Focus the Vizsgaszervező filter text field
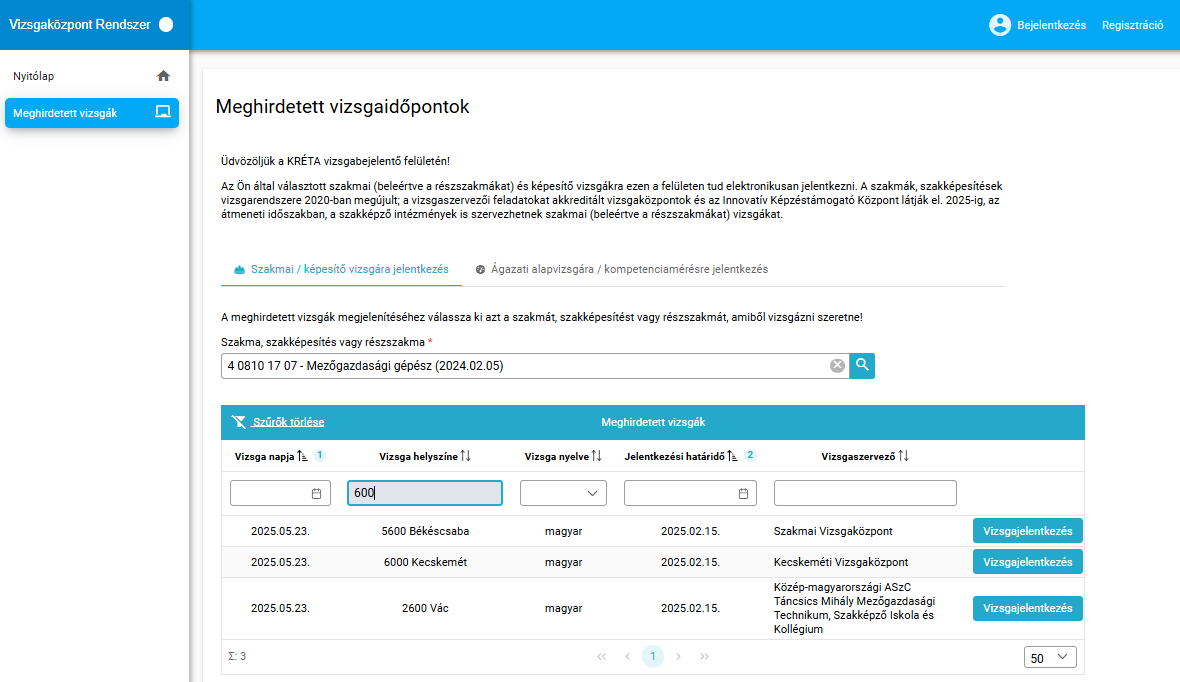This screenshot has height=682, width=1180. [x=865, y=493]
